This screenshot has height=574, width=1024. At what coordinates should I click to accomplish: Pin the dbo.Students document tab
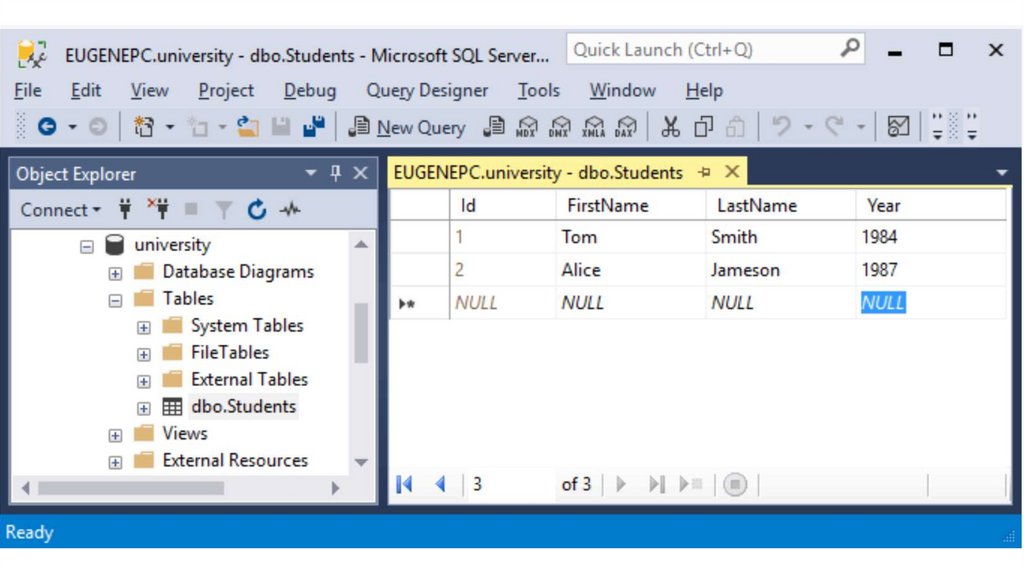point(704,172)
